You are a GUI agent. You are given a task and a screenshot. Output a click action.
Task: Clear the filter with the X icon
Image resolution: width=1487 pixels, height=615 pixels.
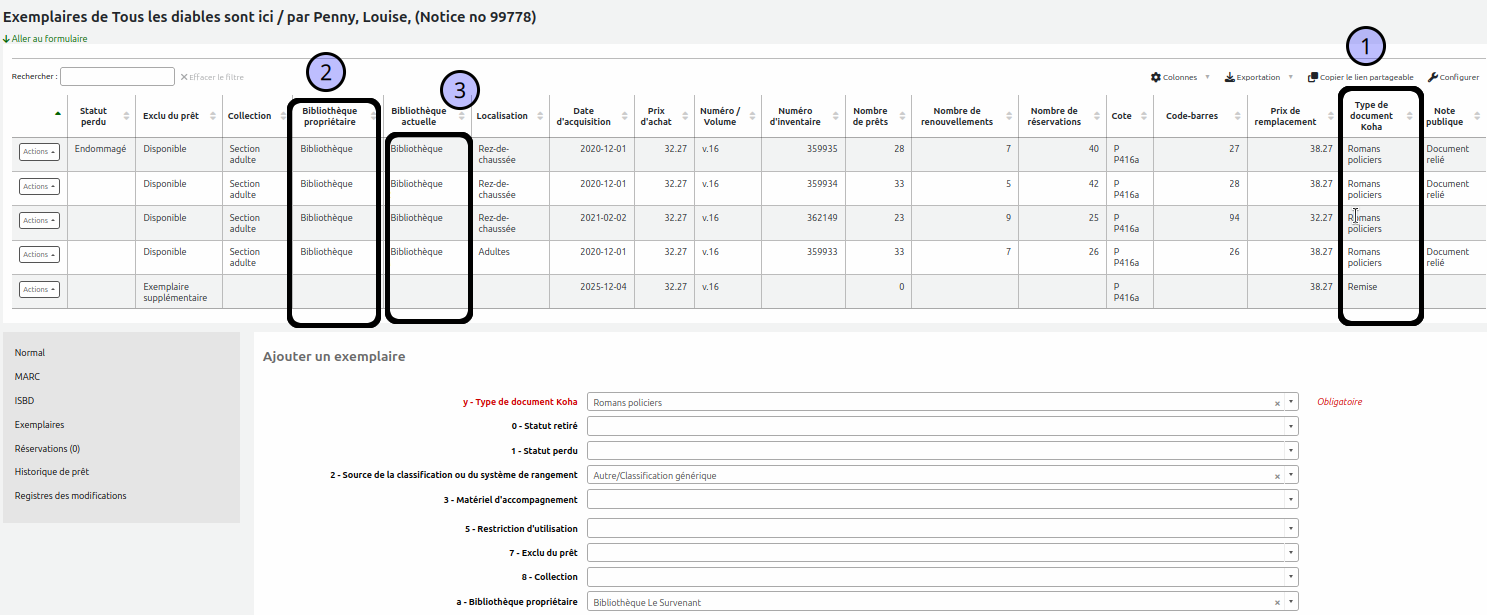point(184,77)
